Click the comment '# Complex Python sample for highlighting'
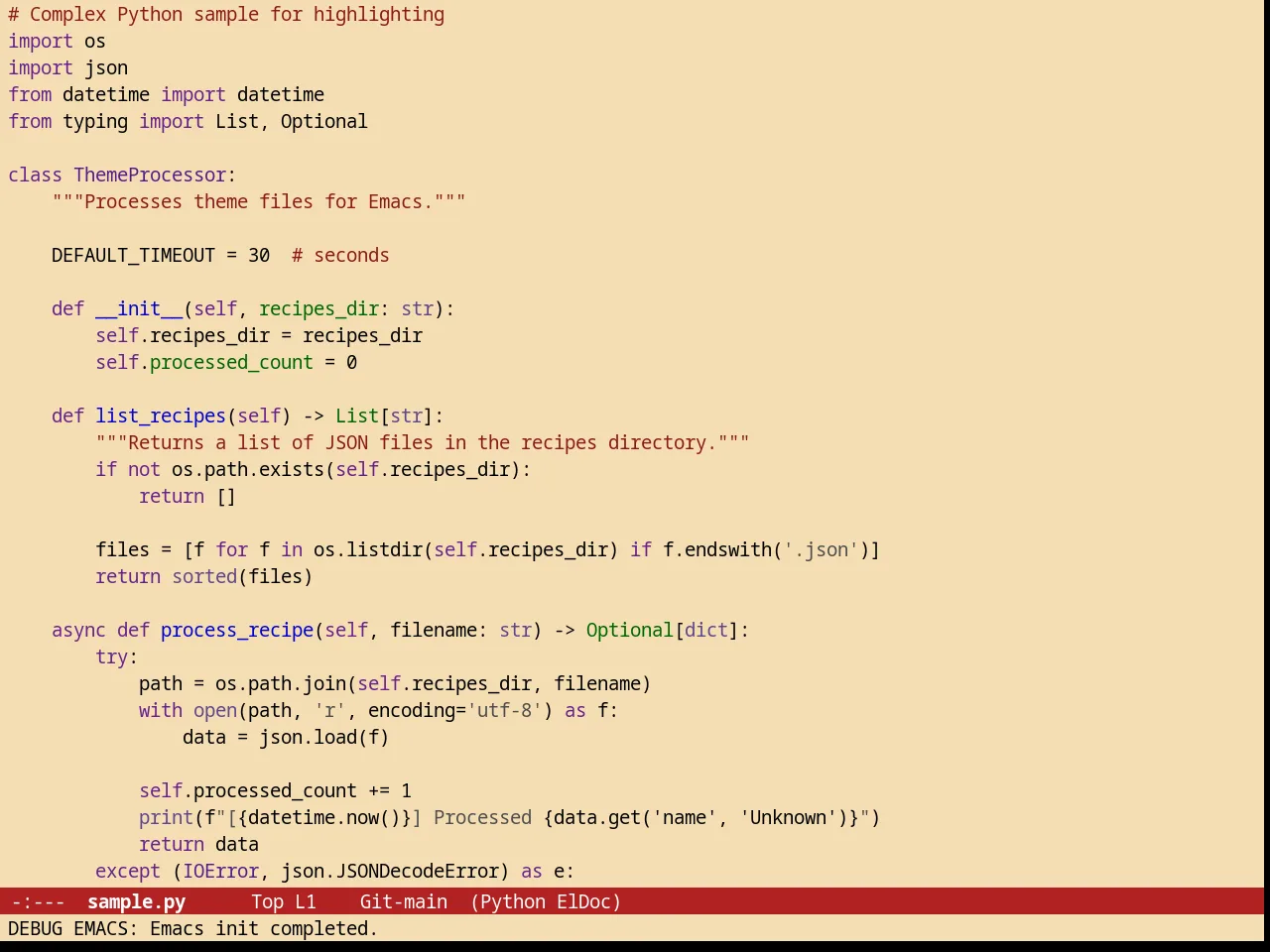Viewport: 1270px width, 952px height. (226, 15)
